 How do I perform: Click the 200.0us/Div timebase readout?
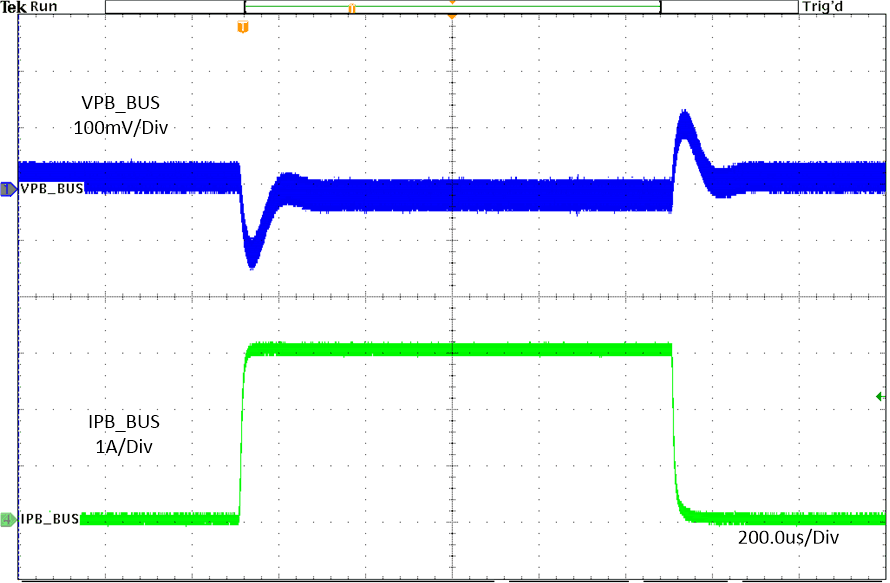(x=785, y=538)
